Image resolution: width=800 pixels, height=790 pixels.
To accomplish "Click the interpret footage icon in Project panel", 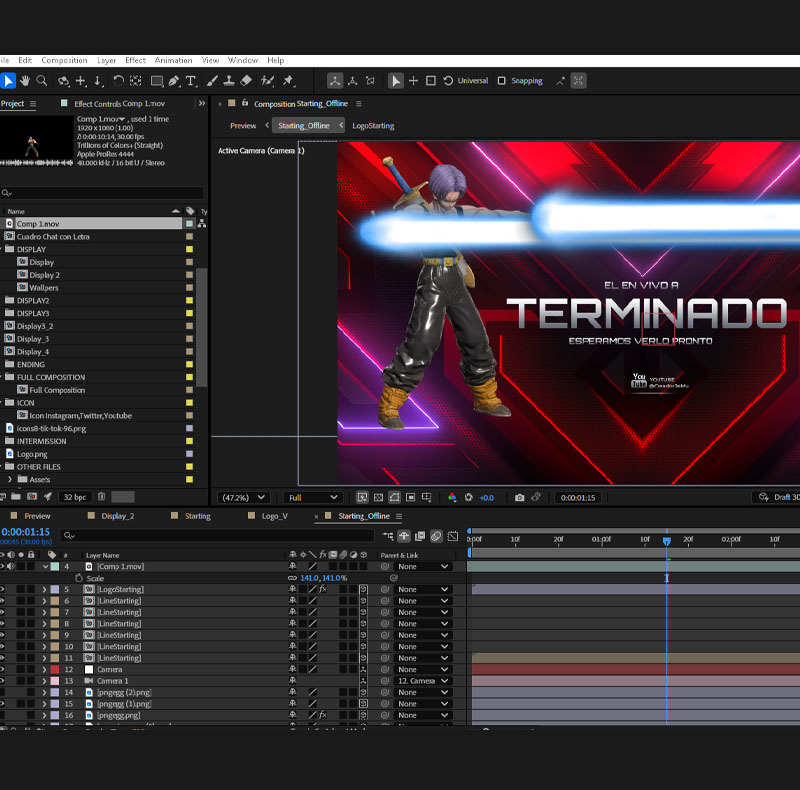I will coord(3,497).
